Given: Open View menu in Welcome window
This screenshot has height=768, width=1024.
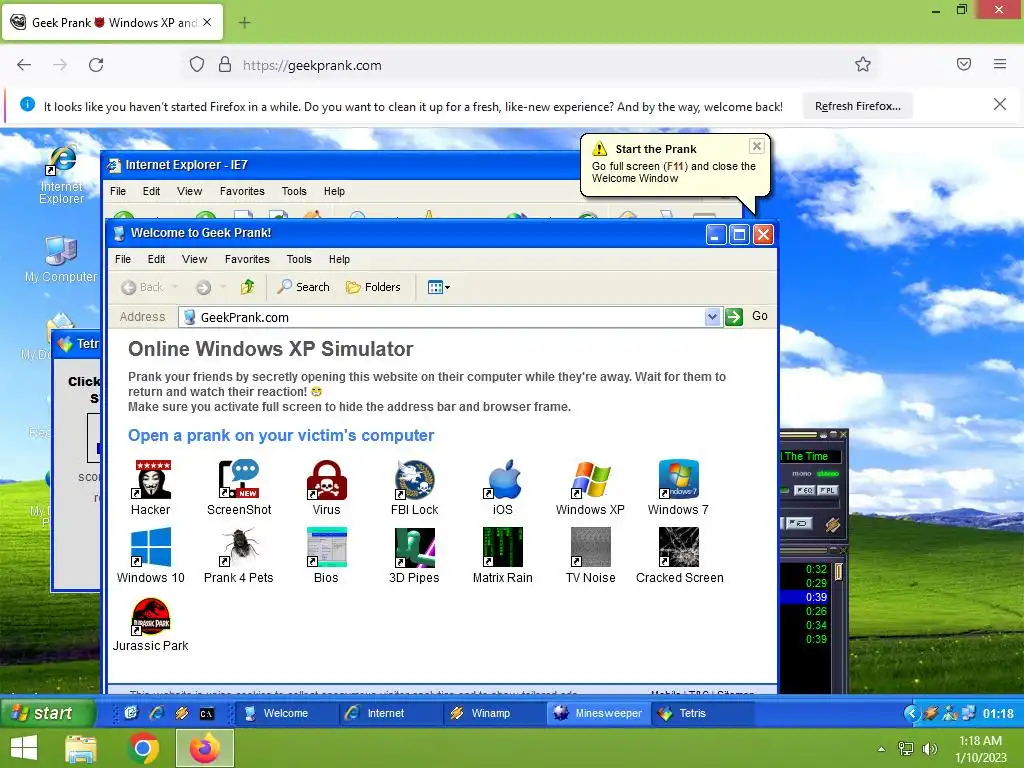Looking at the screenshot, I should (195, 259).
